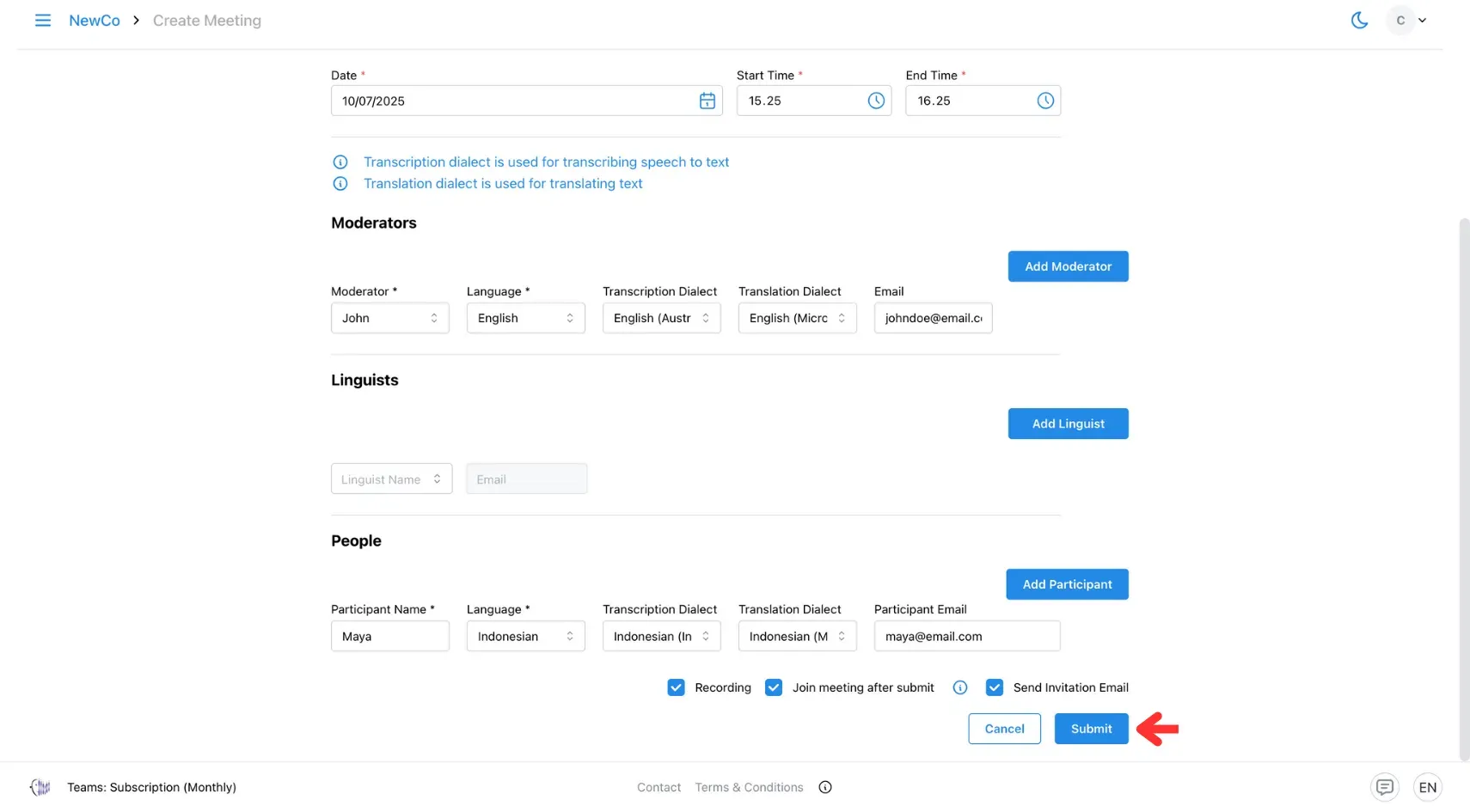Screen dimensions: 1470x812
Task: Click the Start Time clock icon
Action: (x=875, y=101)
